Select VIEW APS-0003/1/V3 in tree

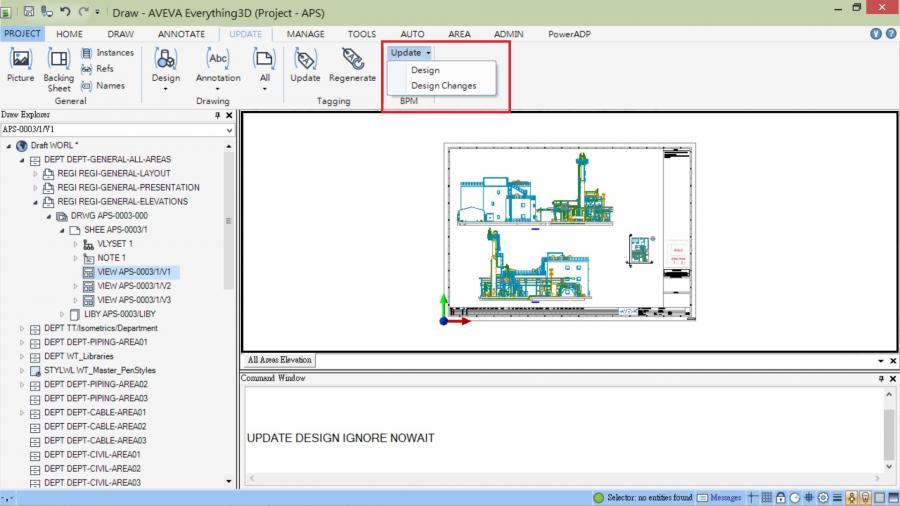(134, 300)
